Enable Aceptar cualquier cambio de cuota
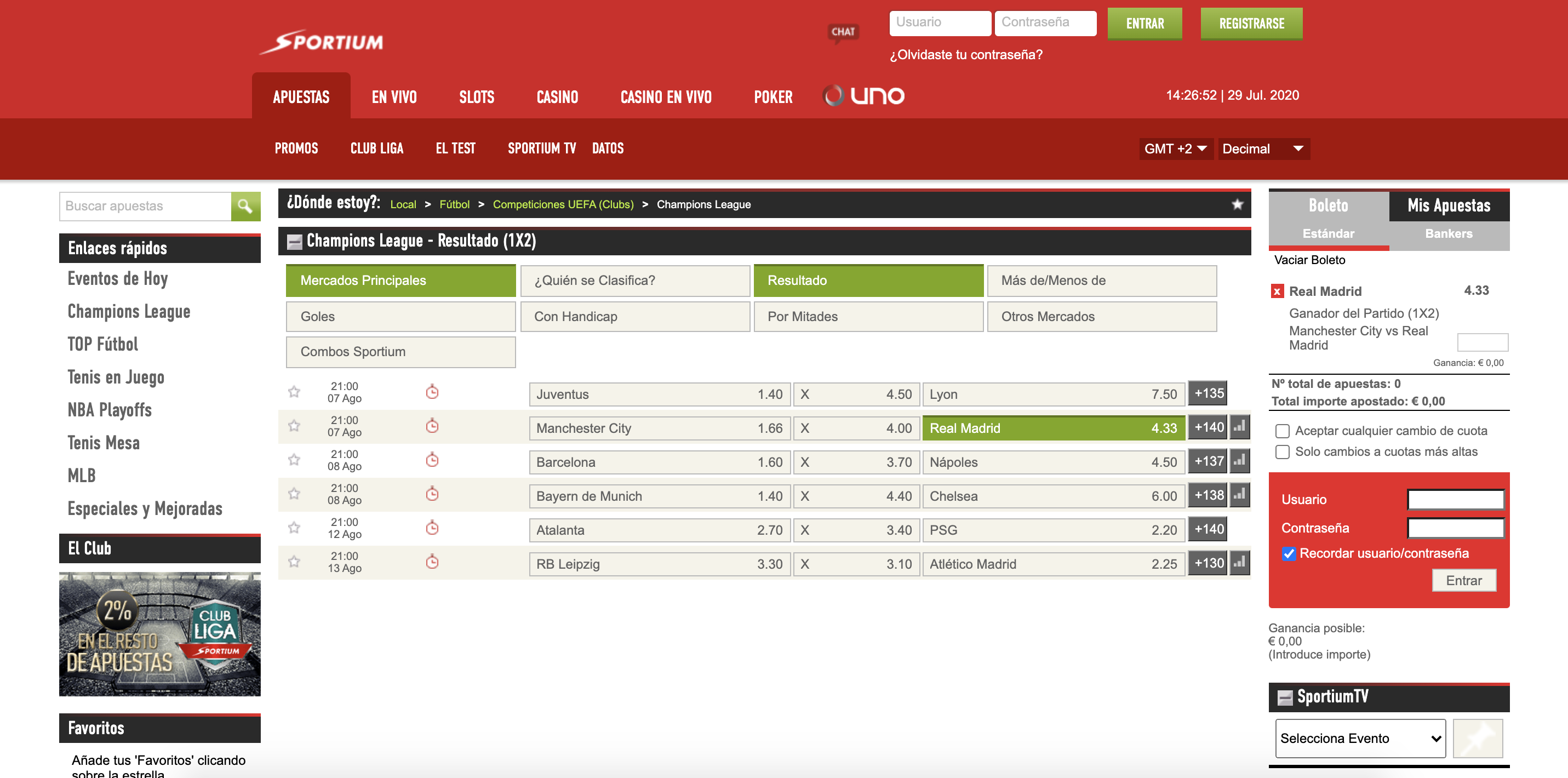 [x=1283, y=431]
